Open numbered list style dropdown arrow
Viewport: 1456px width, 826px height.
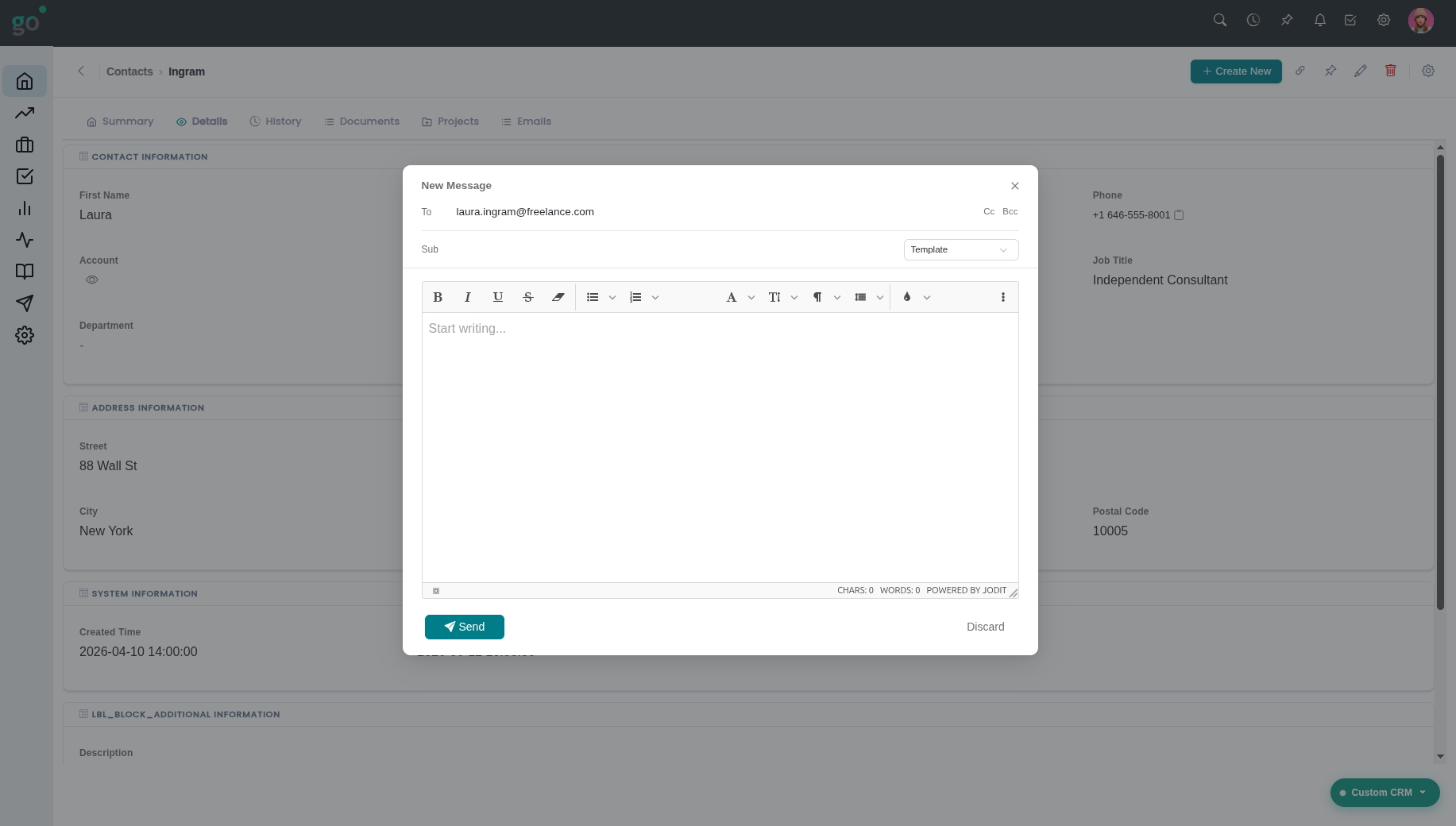coord(655,298)
